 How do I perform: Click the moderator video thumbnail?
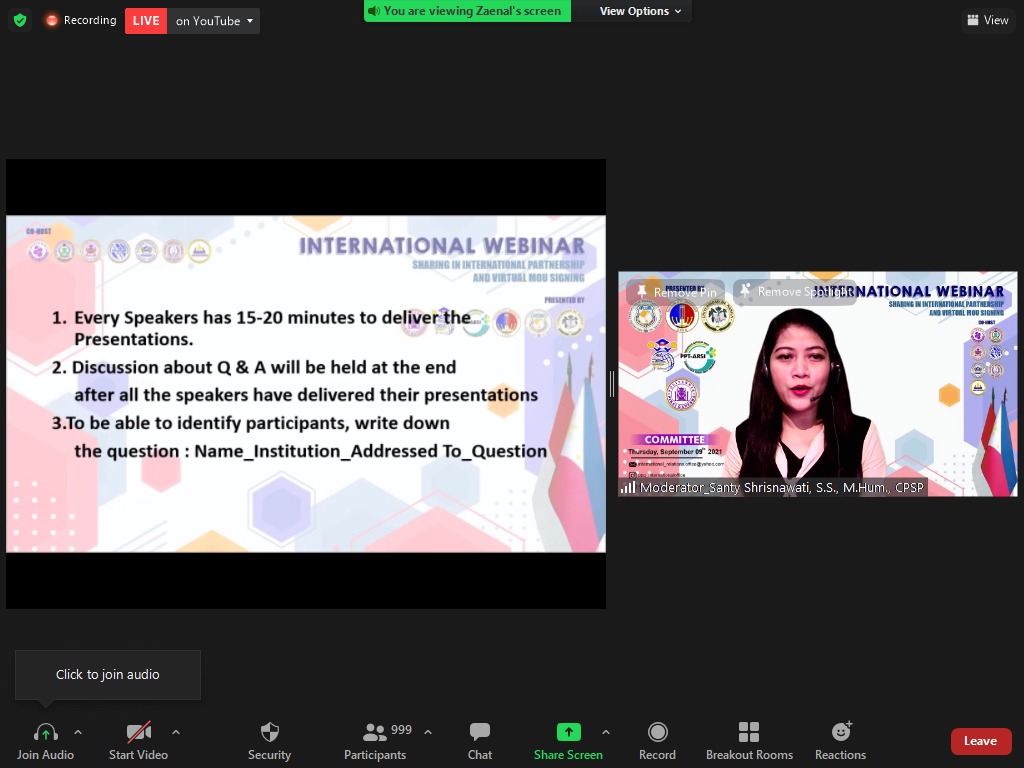[818, 384]
